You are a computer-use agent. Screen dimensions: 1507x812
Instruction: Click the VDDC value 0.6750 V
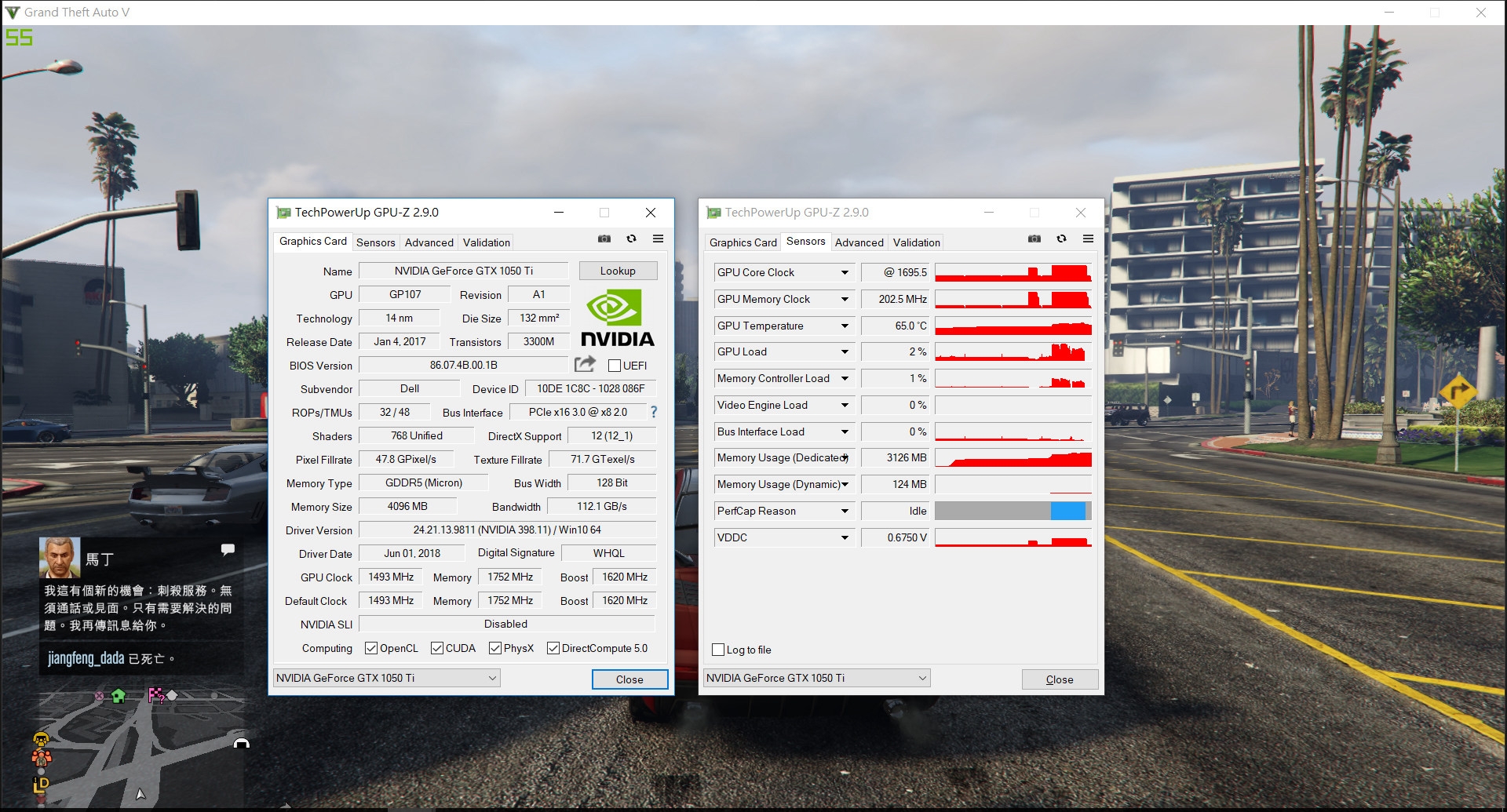896,537
